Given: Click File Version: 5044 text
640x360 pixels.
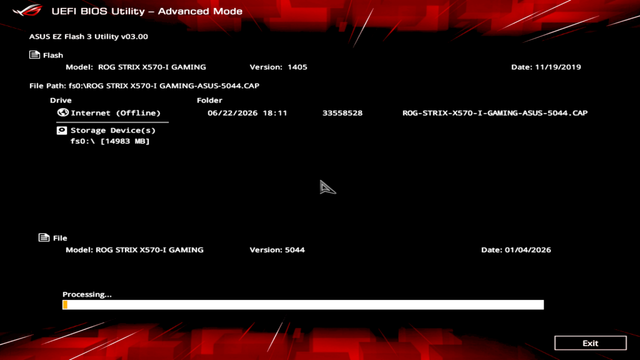Looking at the screenshot, I should [277, 250].
